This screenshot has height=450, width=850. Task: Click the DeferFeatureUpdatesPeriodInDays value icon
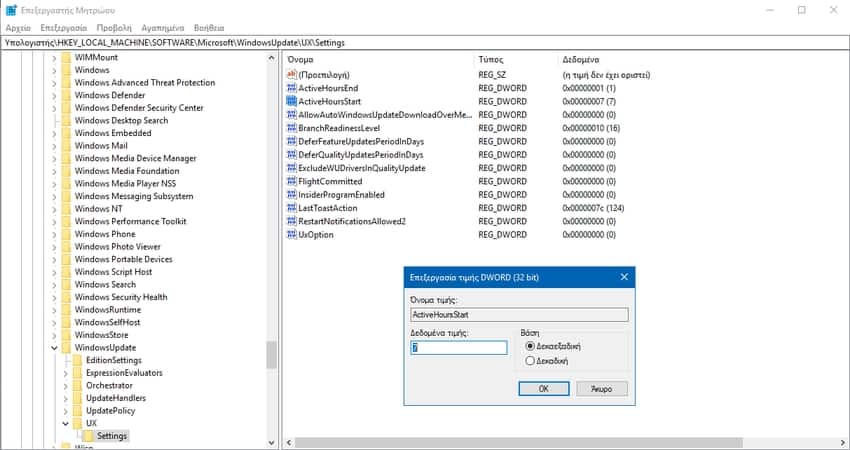[292, 142]
